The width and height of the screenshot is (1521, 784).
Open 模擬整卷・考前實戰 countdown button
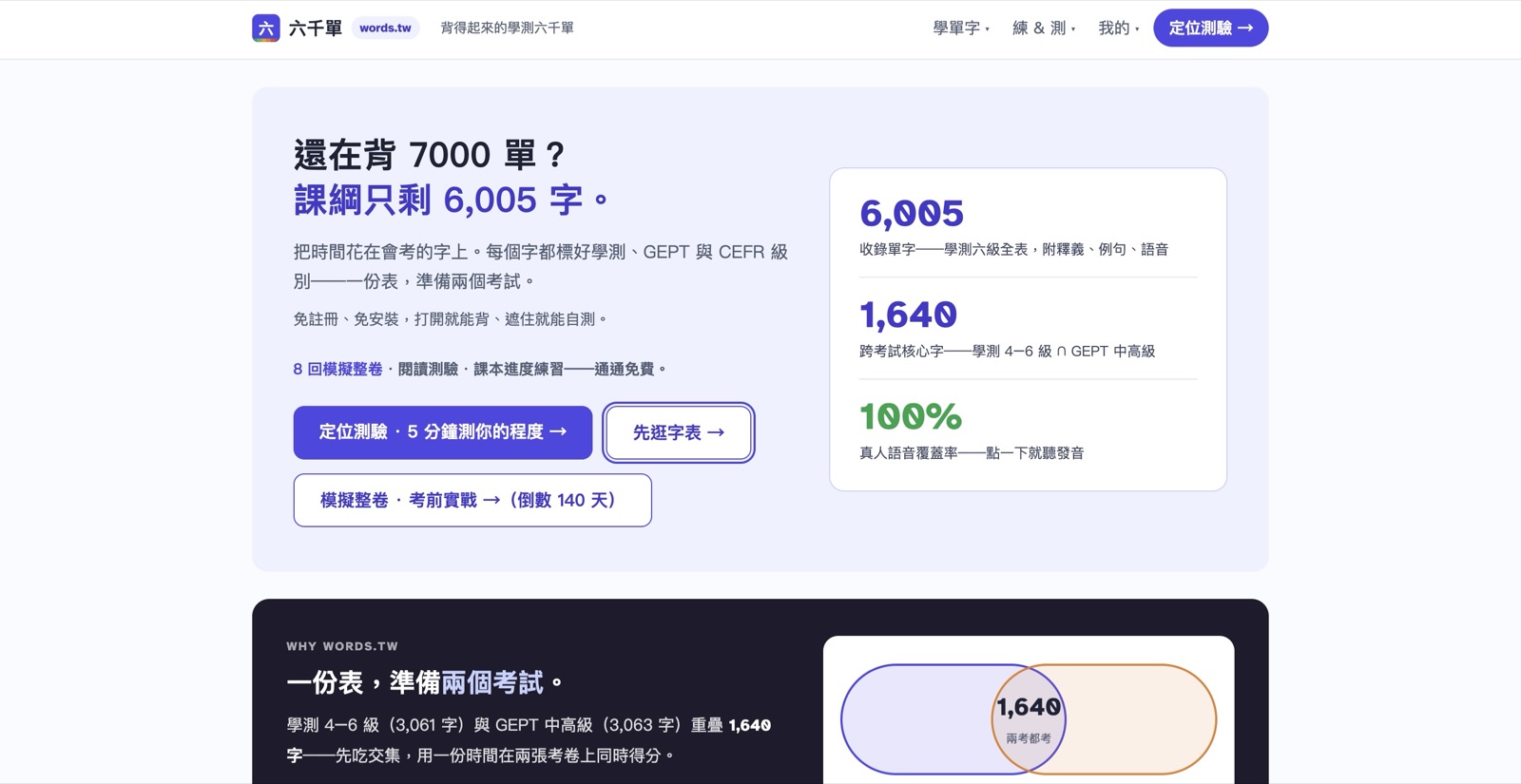click(x=472, y=500)
